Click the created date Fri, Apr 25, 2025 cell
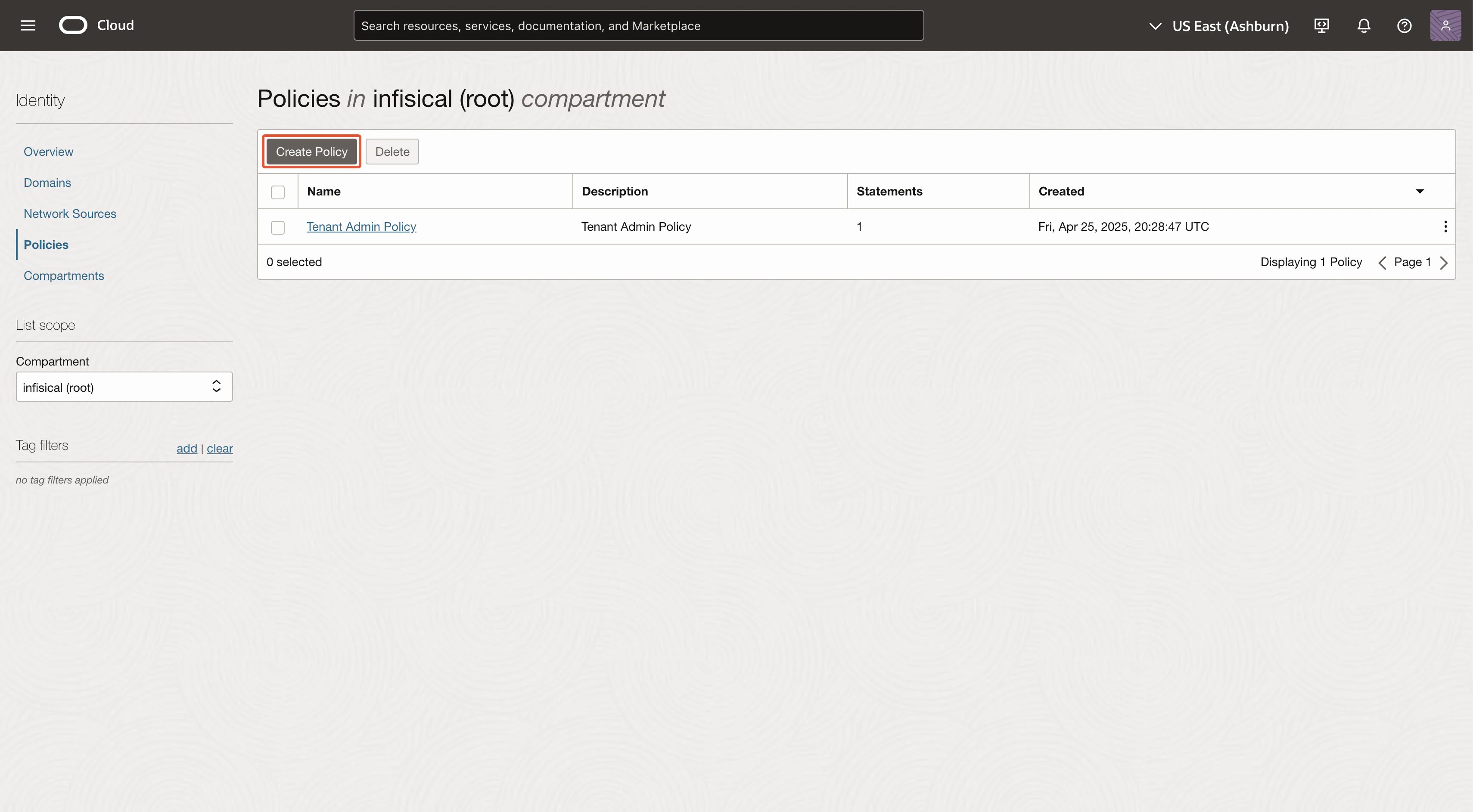The width and height of the screenshot is (1473, 812). [1124, 226]
